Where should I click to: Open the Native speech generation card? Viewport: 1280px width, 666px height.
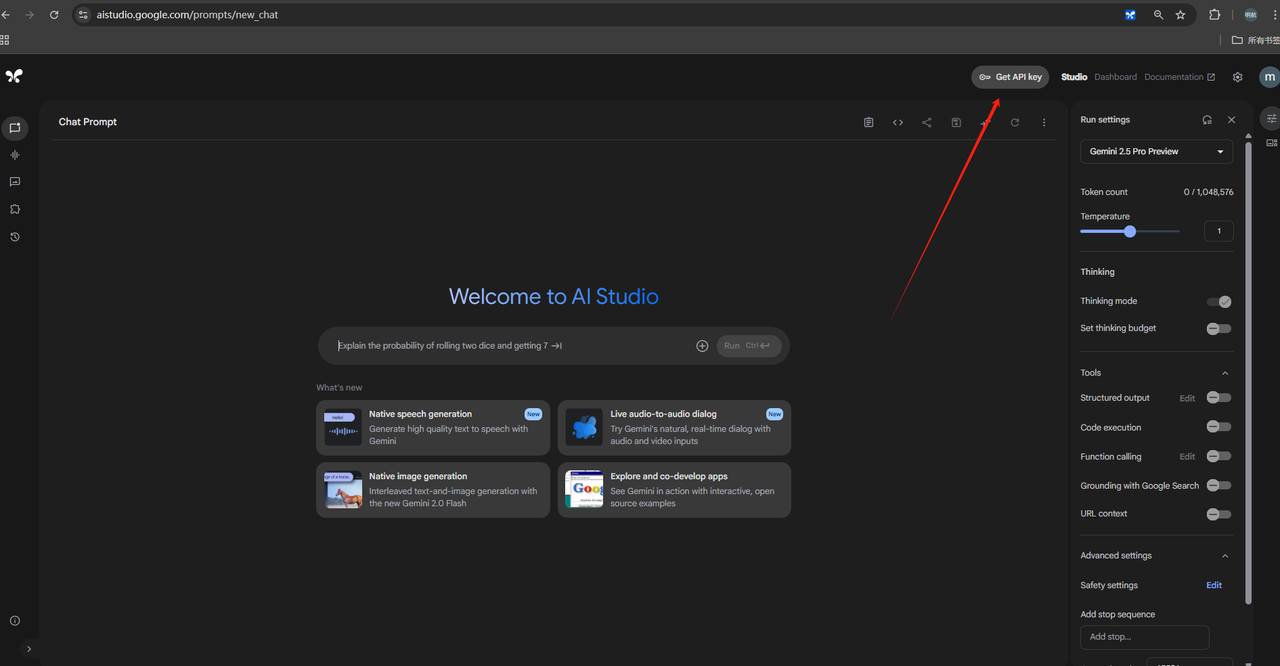pyautogui.click(x=433, y=427)
